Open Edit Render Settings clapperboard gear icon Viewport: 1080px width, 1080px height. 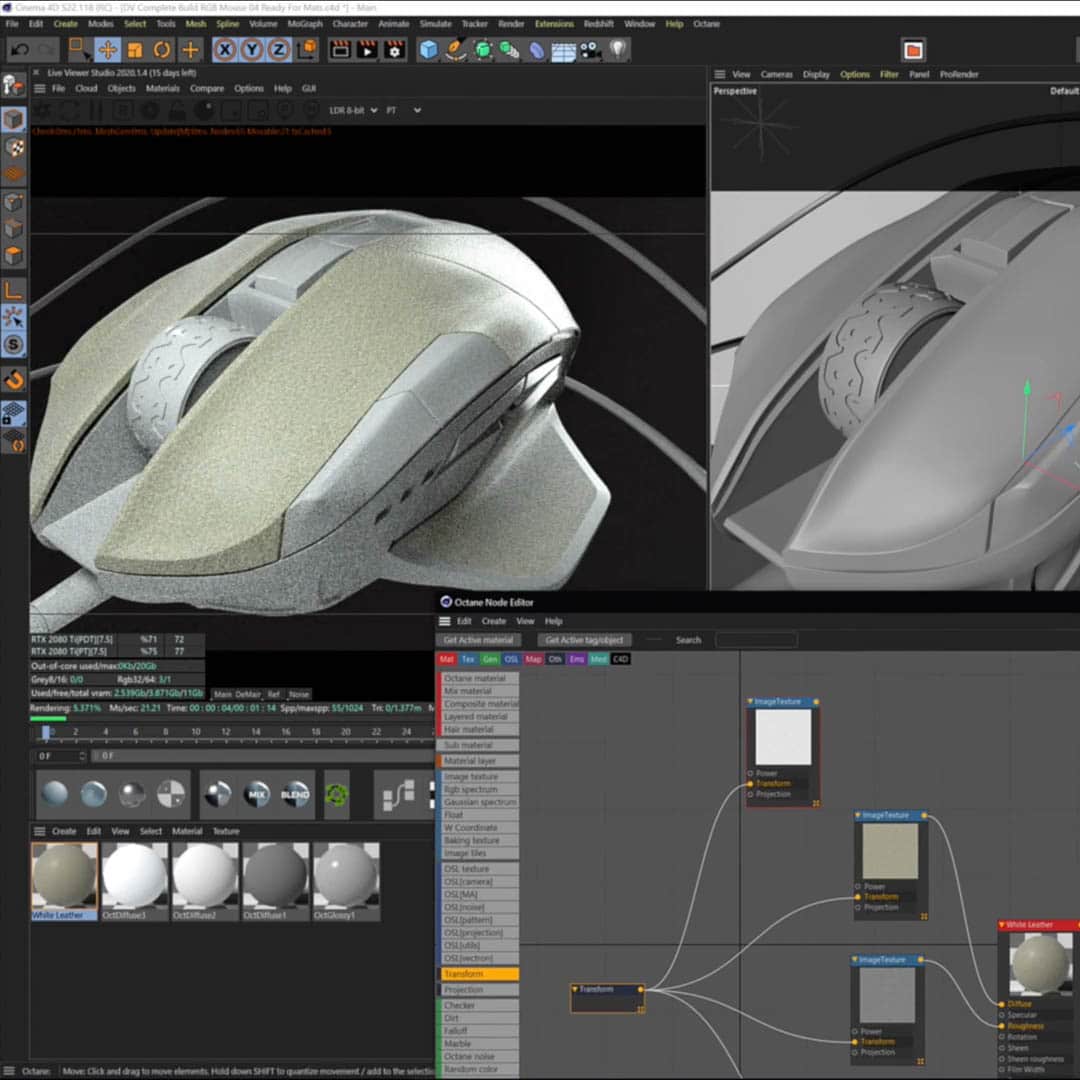point(395,49)
